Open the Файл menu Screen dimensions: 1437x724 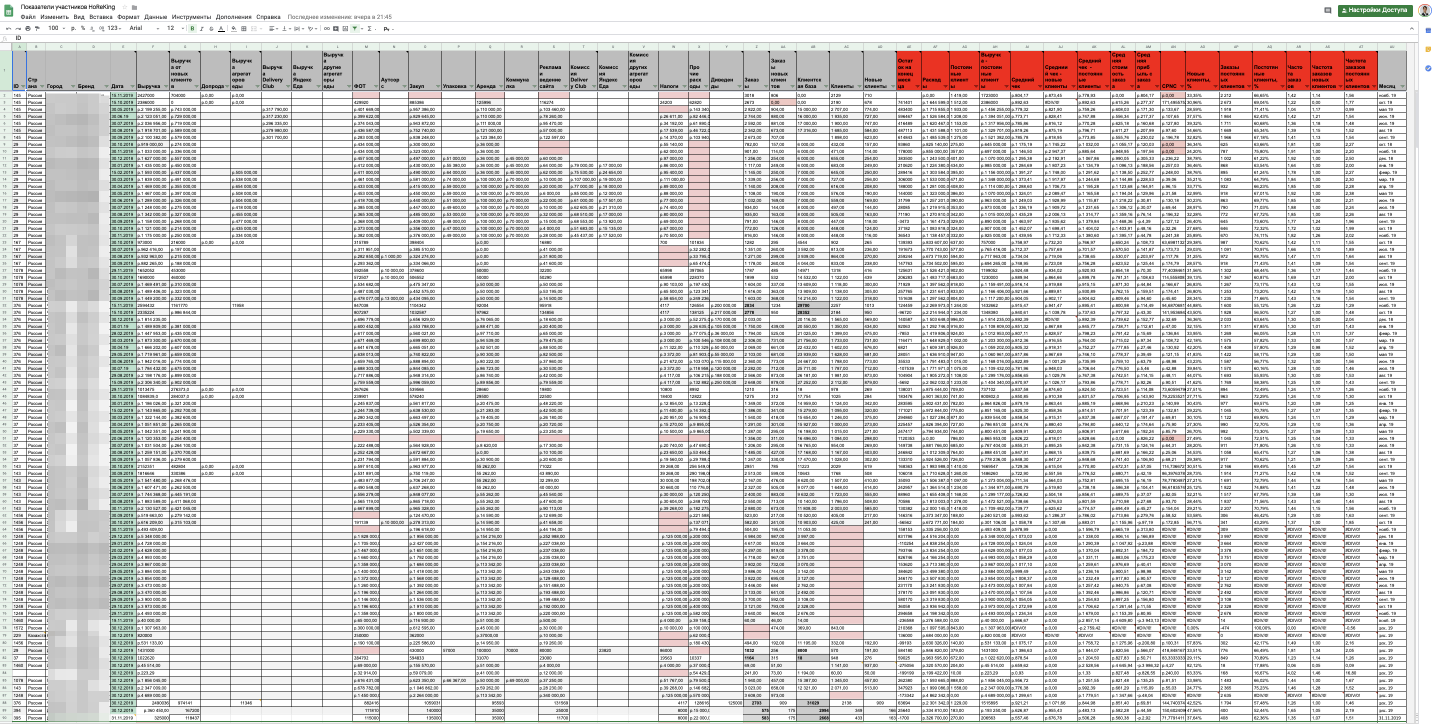pos(27,17)
